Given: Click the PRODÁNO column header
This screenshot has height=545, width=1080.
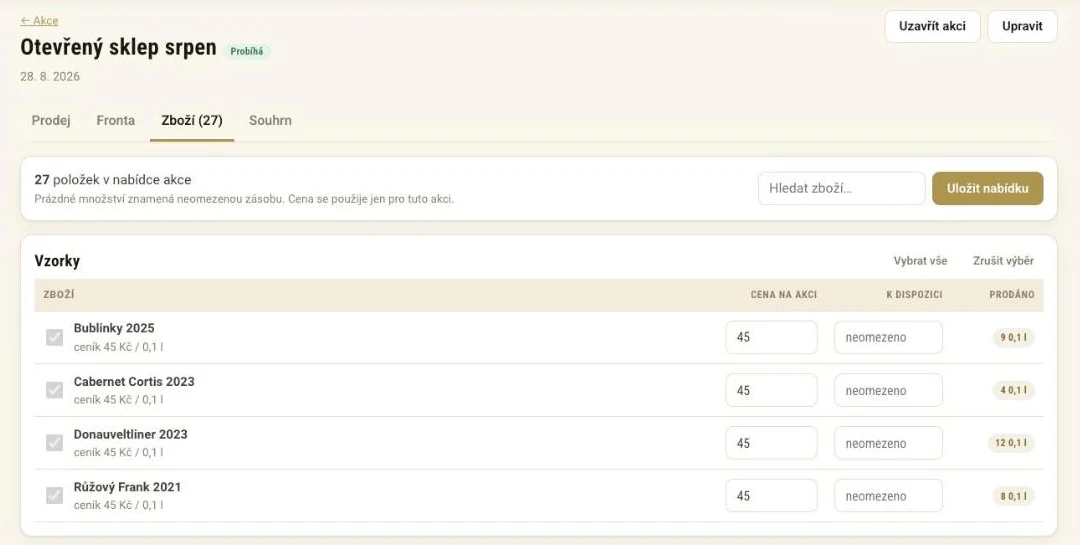Looking at the screenshot, I should (x=1012, y=294).
